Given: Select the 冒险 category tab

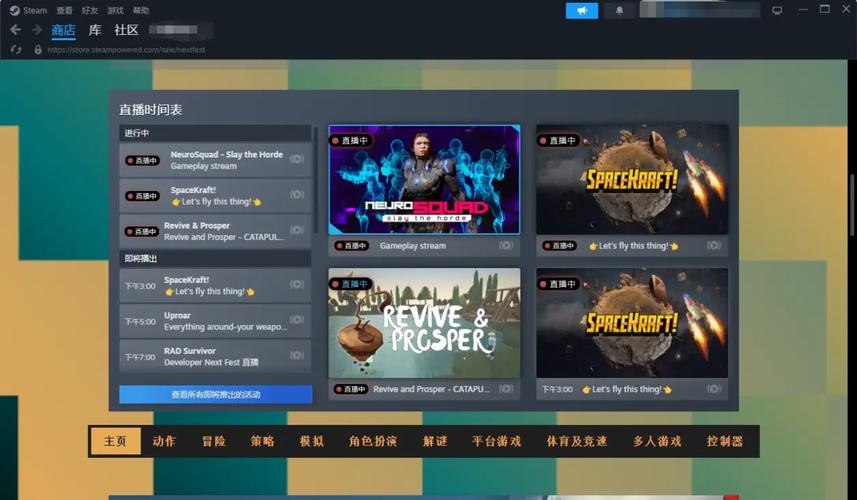Looking at the screenshot, I should [214, 441].
